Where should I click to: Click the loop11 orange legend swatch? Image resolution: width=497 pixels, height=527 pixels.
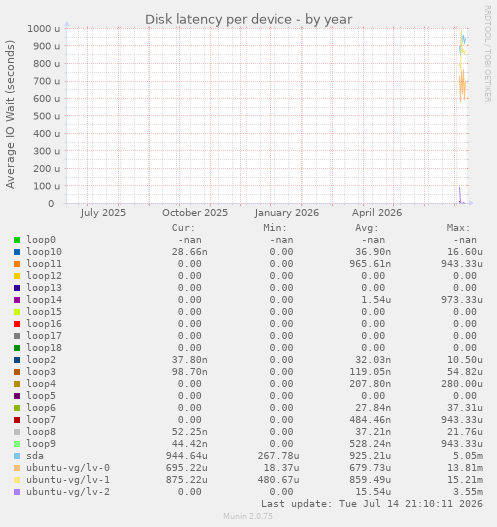pyautogui.click(x=17, y=264)
